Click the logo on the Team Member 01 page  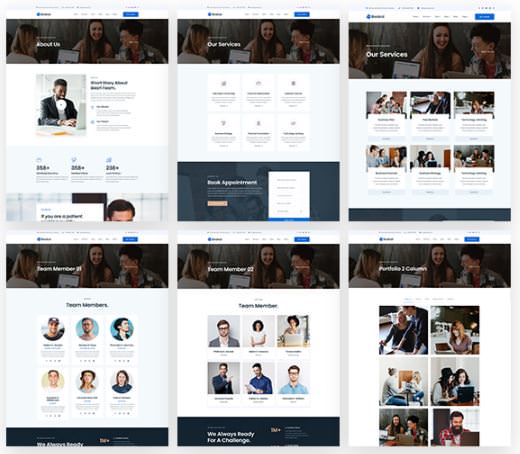click(44, 239)
